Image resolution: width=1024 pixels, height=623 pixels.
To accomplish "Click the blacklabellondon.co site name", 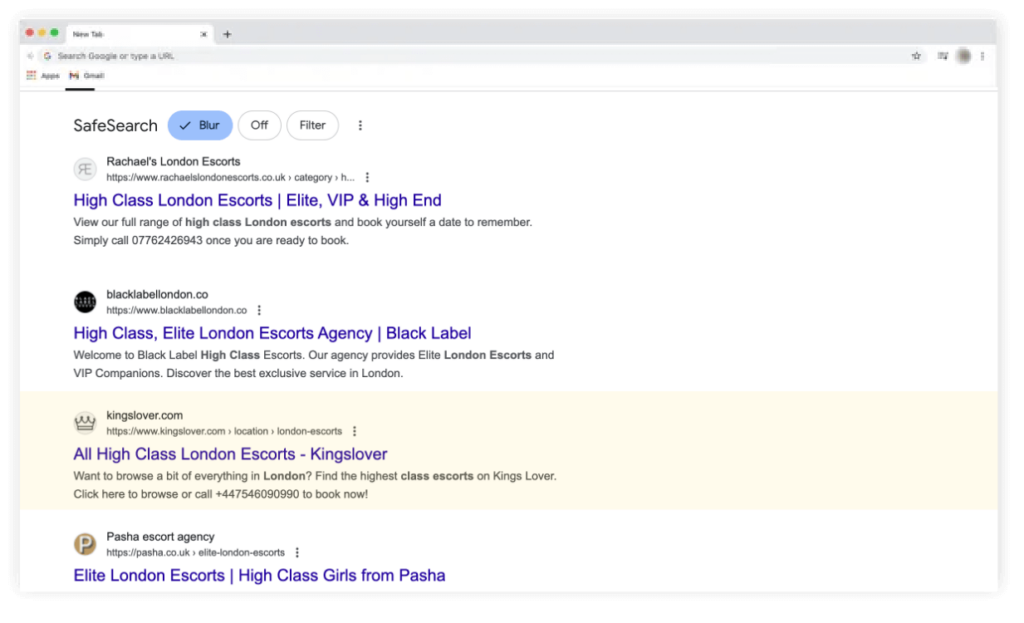I will (x=157, y=295).
